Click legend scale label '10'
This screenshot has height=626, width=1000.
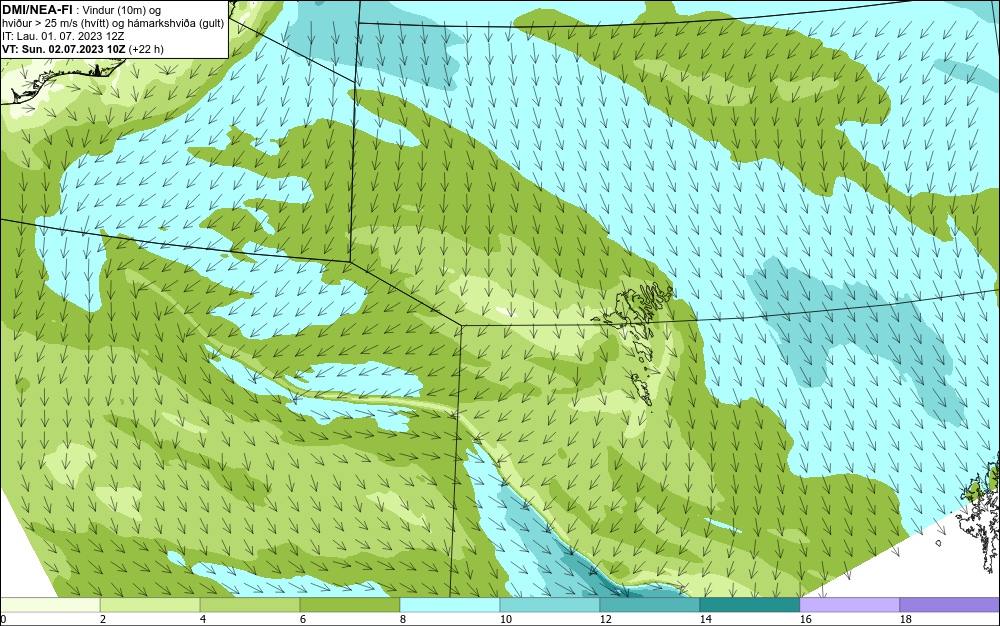pos(505,619)
